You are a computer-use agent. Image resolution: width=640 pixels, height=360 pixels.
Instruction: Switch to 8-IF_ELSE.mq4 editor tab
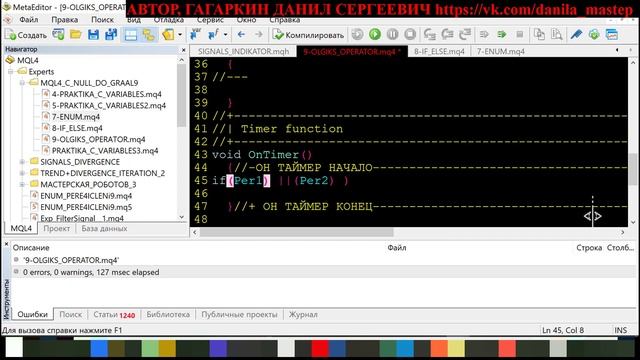point(439,51)
